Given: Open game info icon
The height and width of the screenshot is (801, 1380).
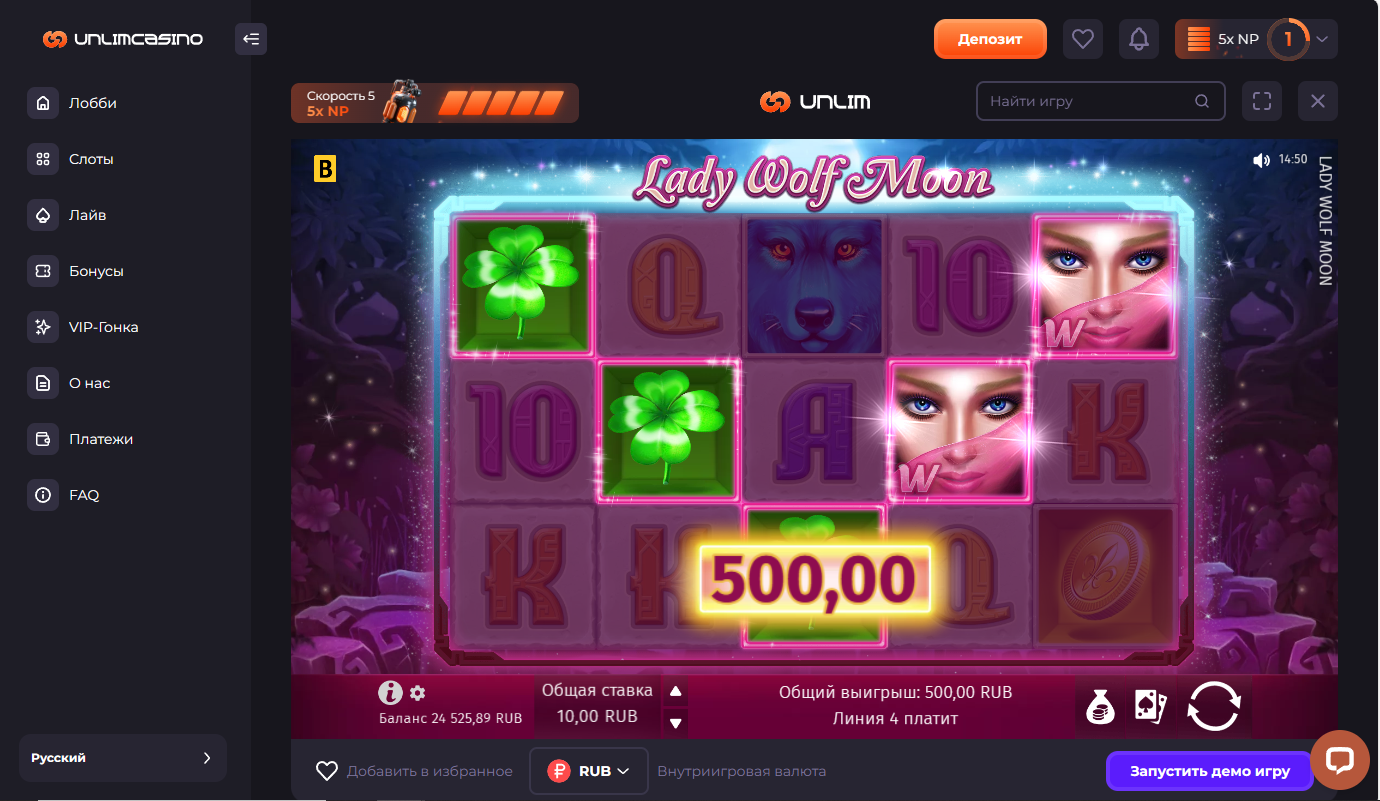Looking at the screenshot, I should coord(390,692).
